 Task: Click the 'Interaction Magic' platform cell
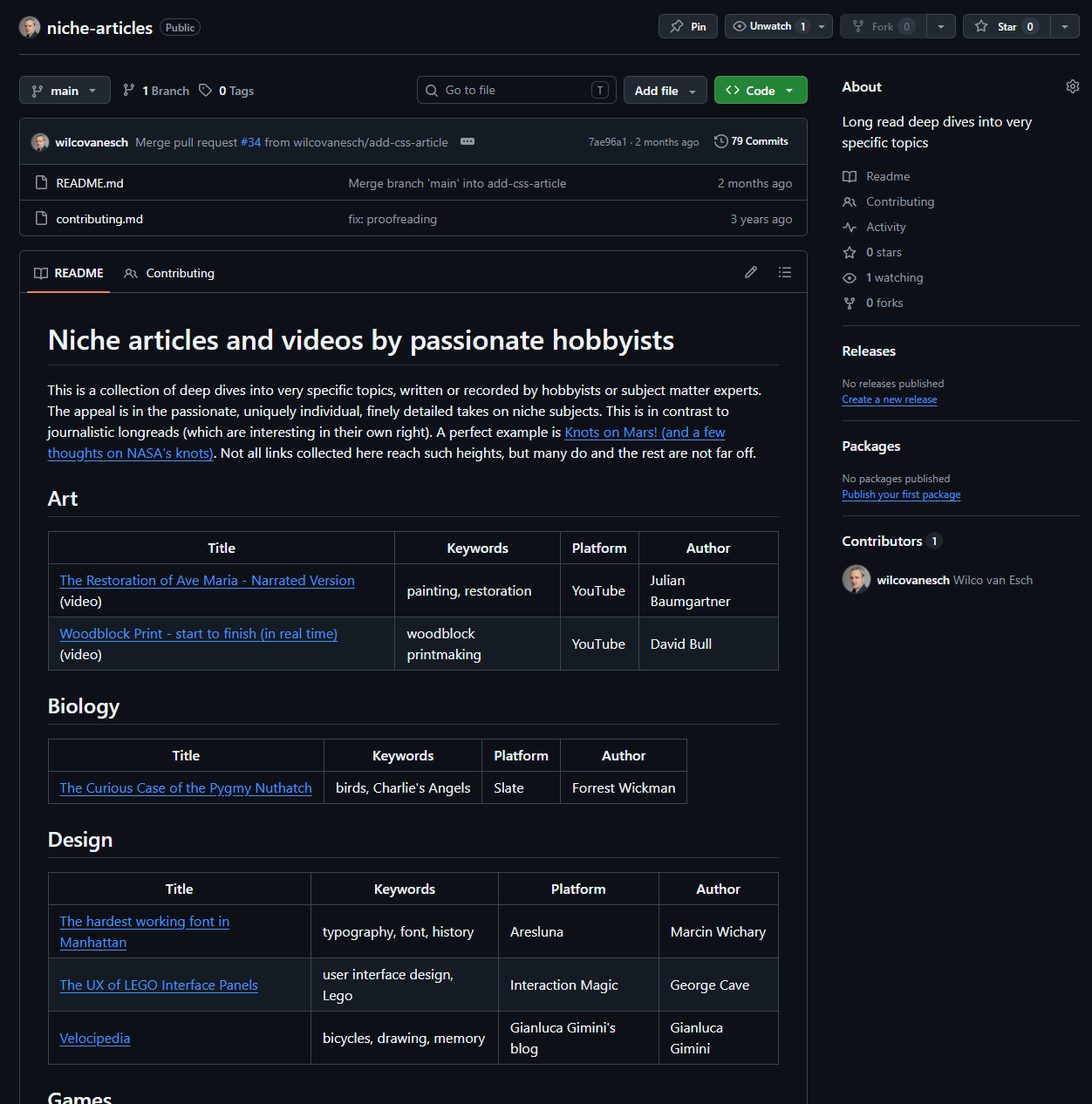coord(578,985)
